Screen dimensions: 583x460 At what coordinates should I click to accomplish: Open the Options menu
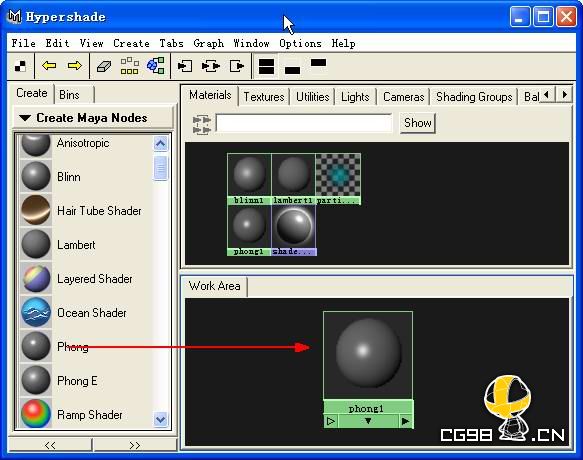pos(300,44)
